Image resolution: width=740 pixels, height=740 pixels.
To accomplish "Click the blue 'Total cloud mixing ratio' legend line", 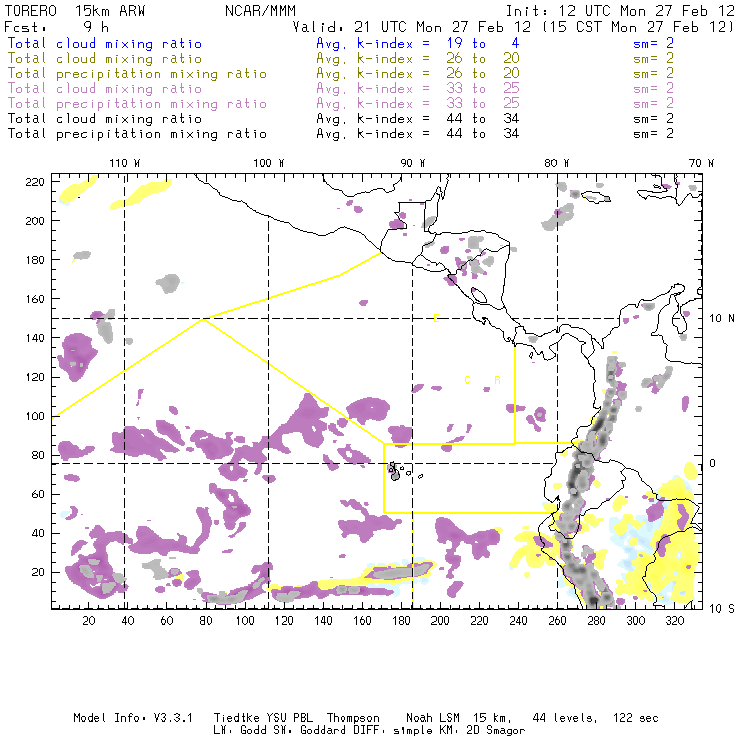I will click(x=105, y=43).
